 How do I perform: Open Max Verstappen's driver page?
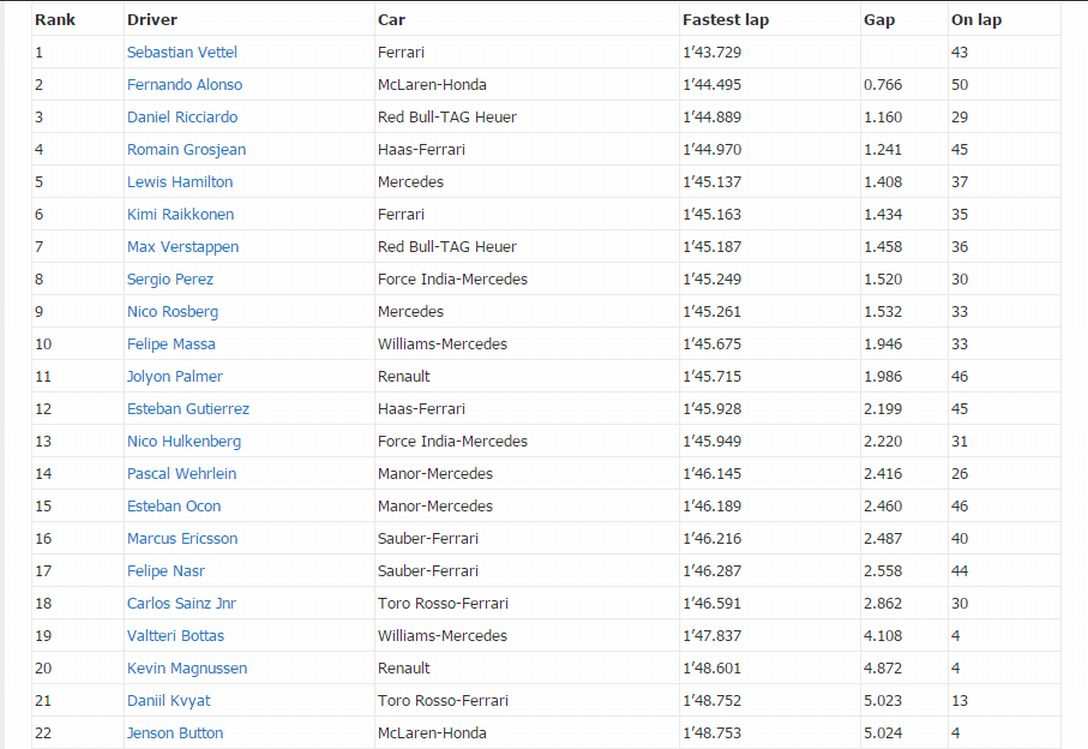click(x=183, y=247)
